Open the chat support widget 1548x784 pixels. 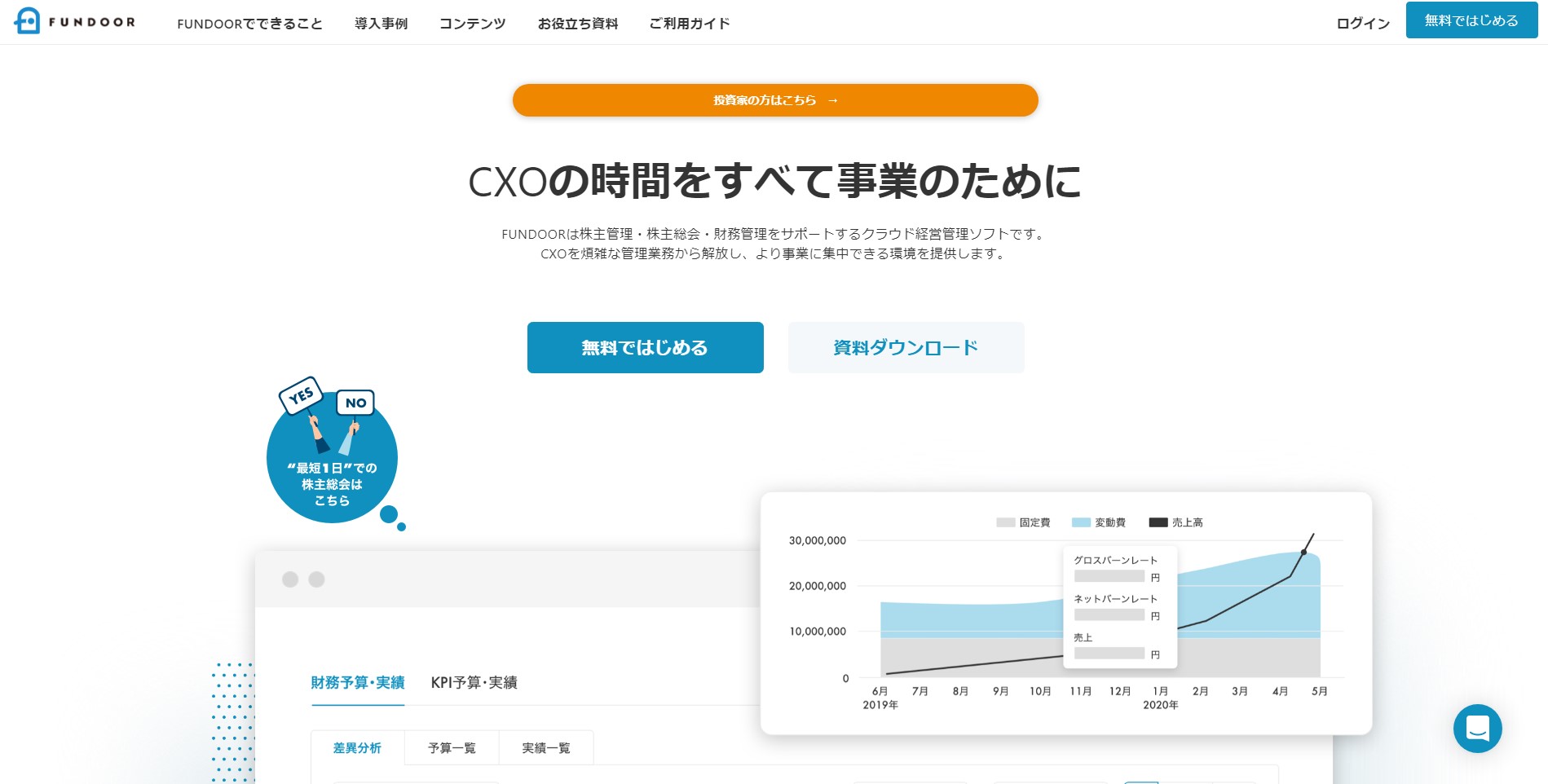pos(1477,728)
